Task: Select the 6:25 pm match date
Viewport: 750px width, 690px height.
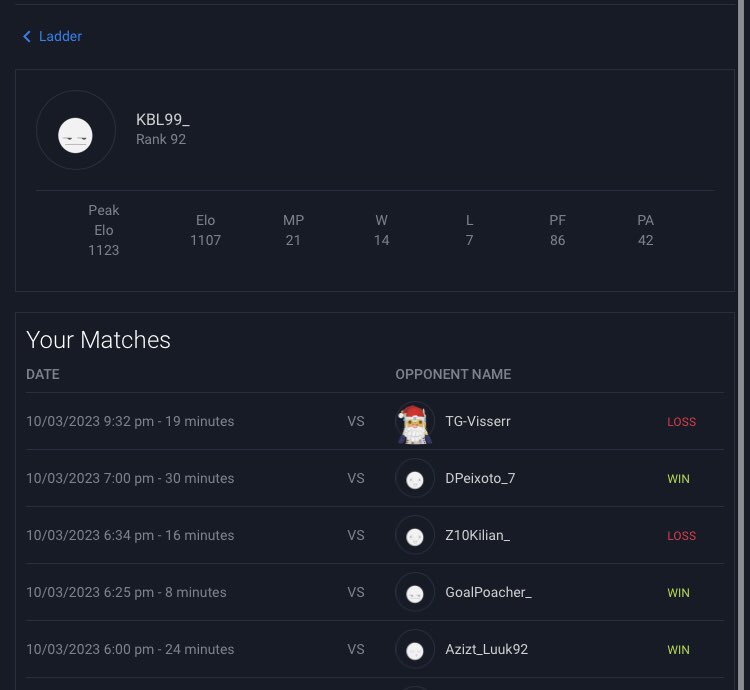Action: (x=126, y=592)
